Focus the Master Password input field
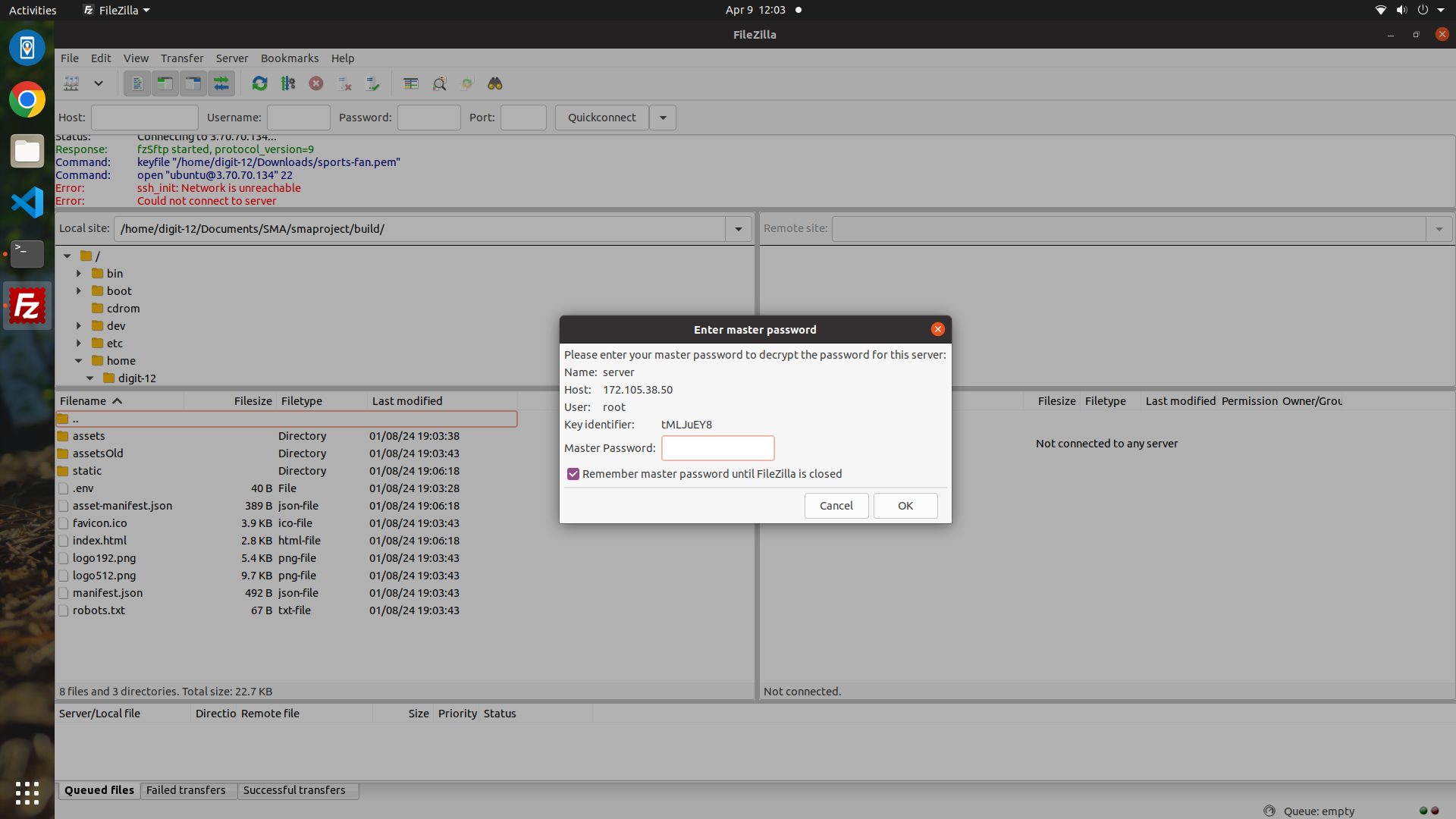 [x=717, y=448]
